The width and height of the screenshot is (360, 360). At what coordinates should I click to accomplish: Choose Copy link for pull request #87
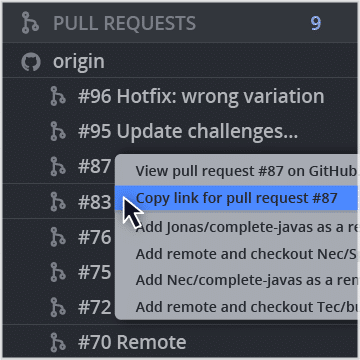tap(236, 198)
